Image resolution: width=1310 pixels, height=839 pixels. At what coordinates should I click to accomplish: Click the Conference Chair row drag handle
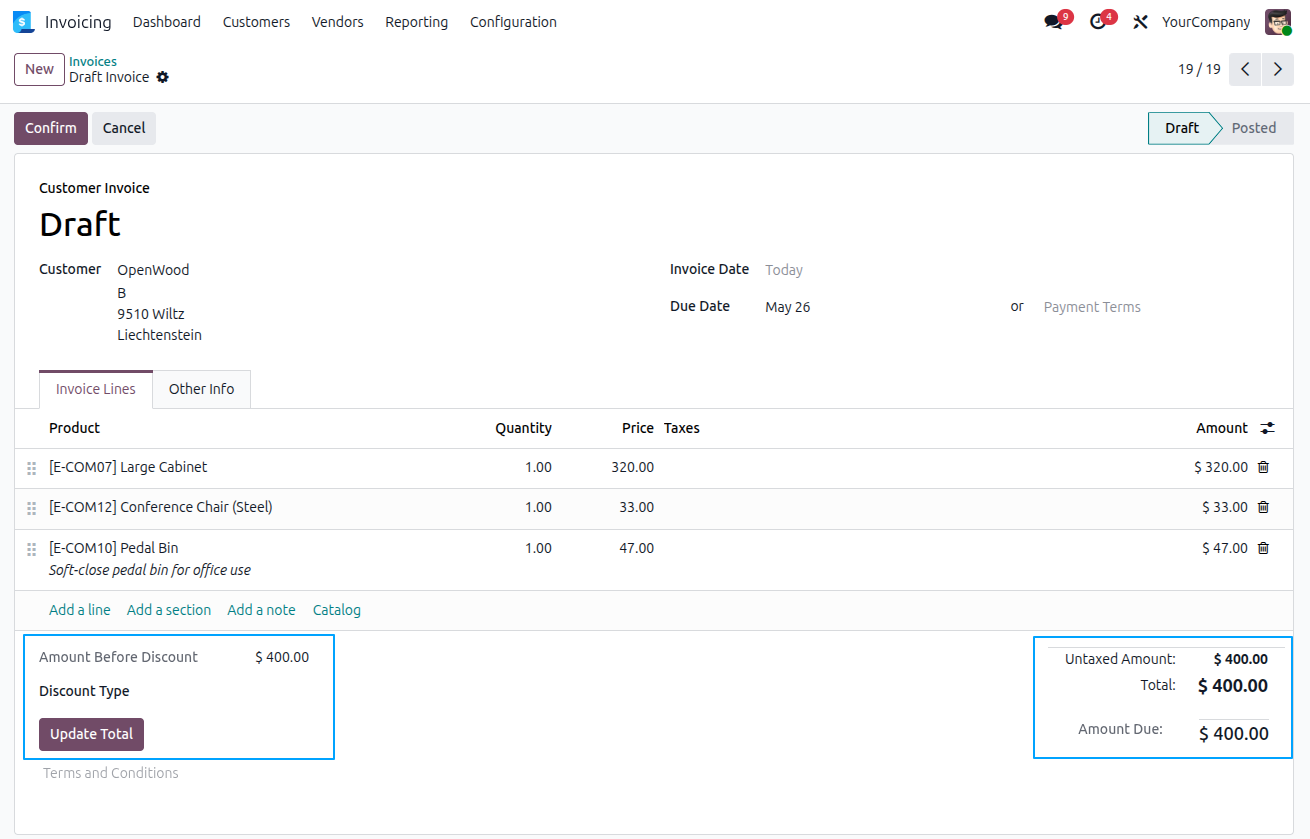32,508
